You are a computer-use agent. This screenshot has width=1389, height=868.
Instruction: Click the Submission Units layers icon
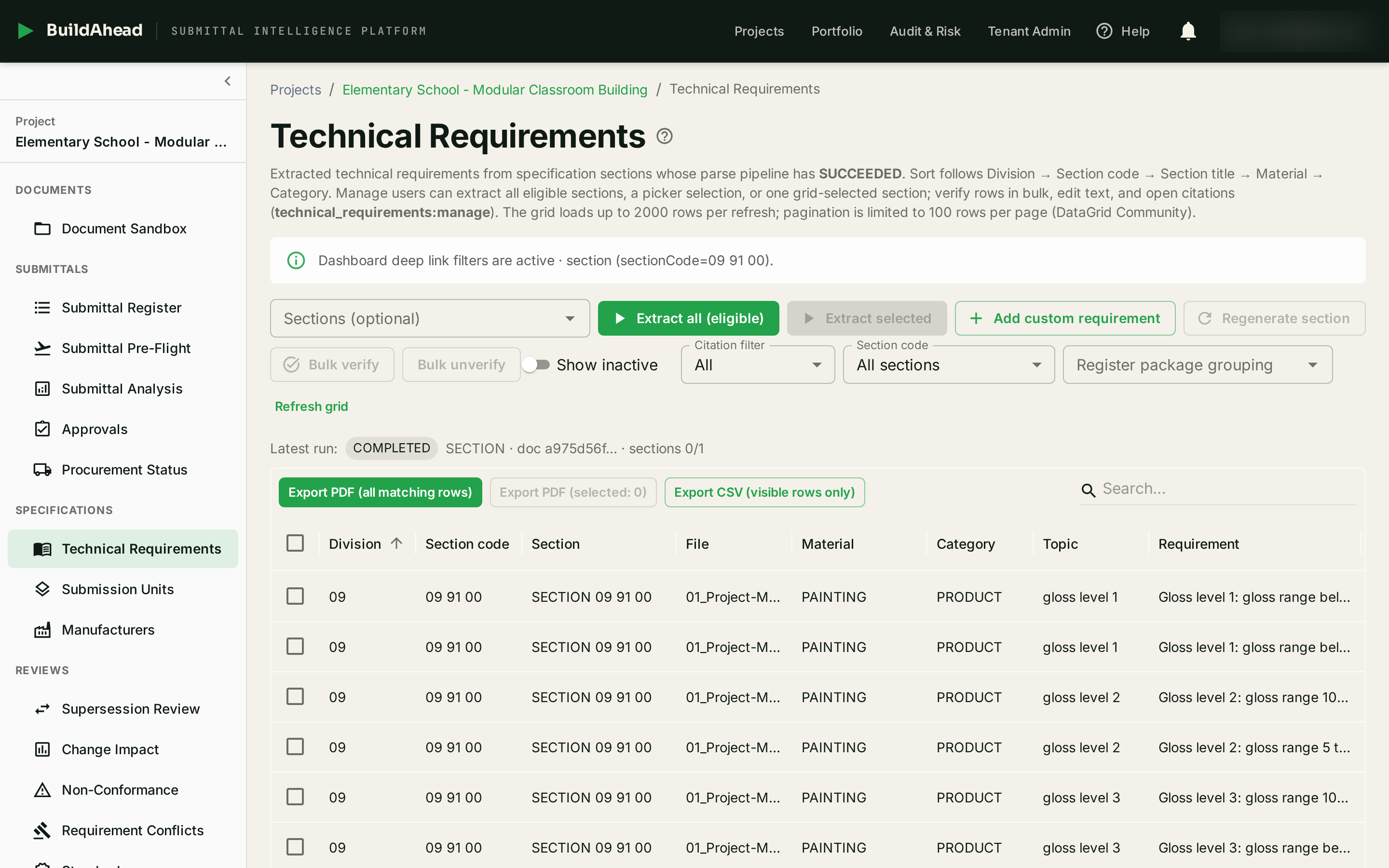[x=42, y=589]
